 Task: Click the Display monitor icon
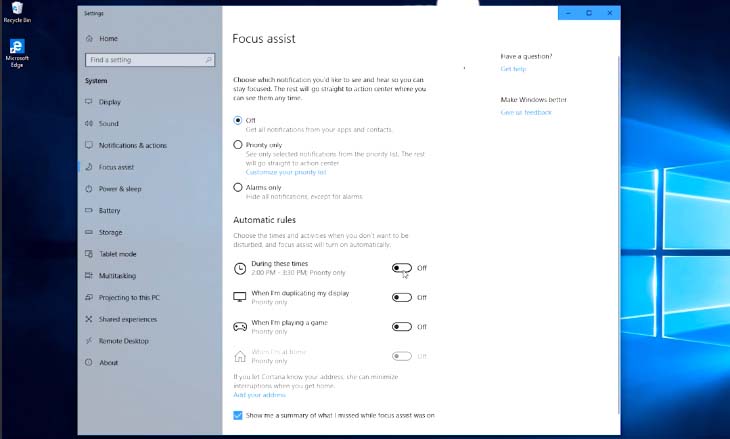[89, 101]
